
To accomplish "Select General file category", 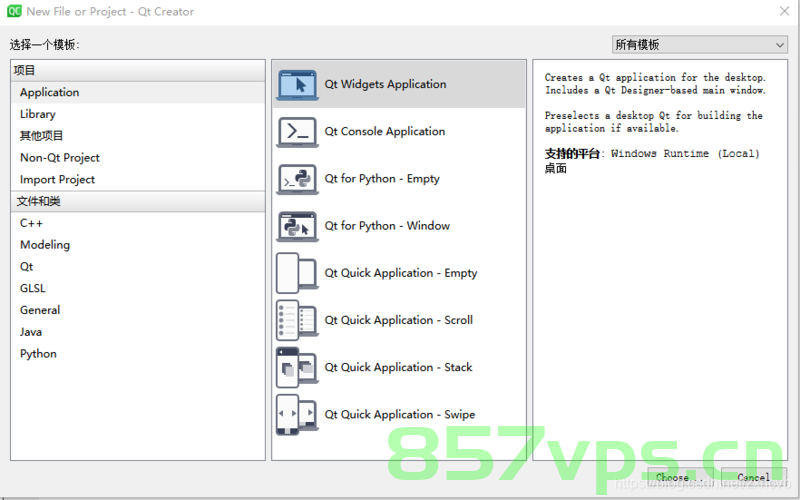I will [x=138, y=310].
